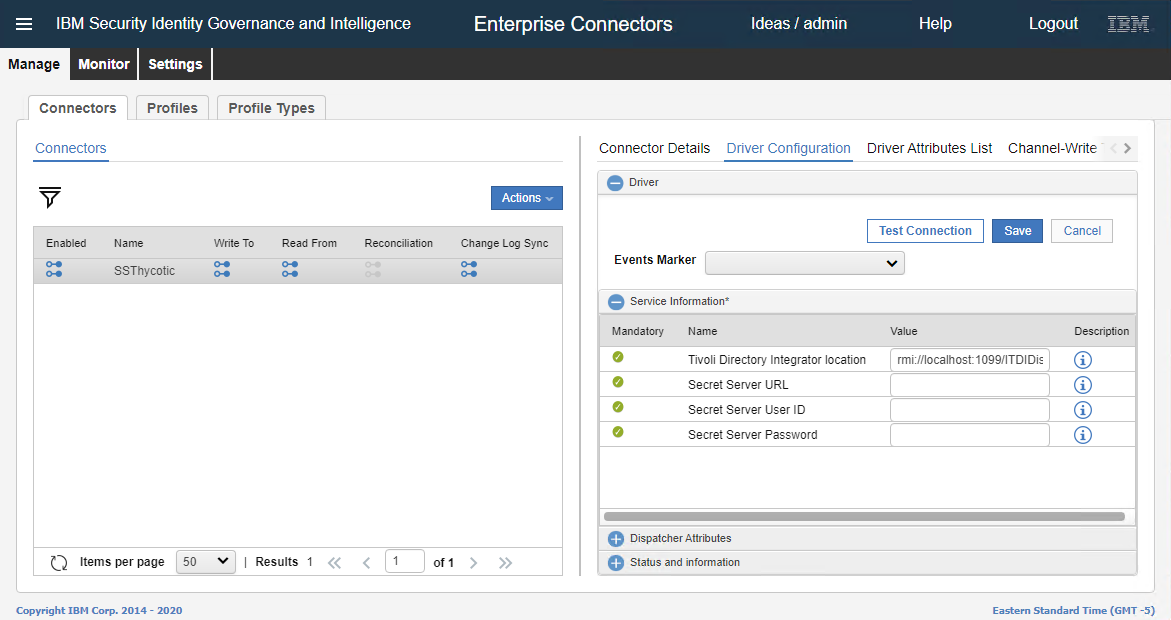This screenshot has width=1171, height=620.
Task: Jump to the last results page
Action: (505, 561)
